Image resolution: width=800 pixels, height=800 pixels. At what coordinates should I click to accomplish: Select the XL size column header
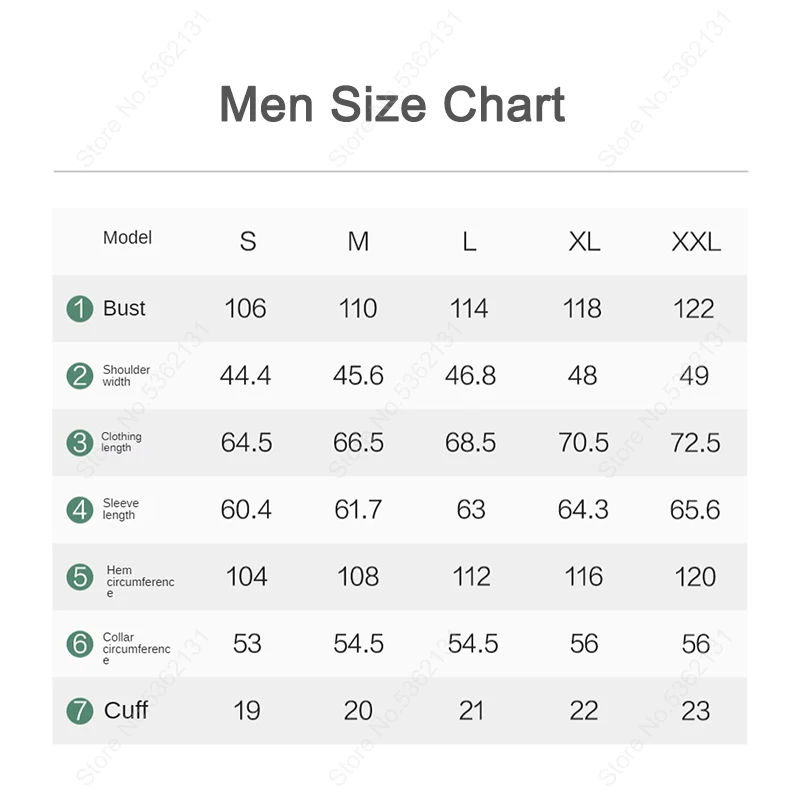click(x=584, y=242)
